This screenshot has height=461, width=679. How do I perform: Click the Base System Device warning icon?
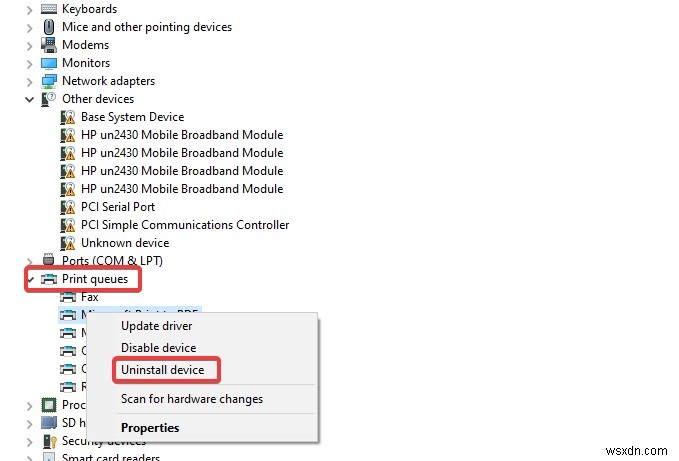[68, 117]
